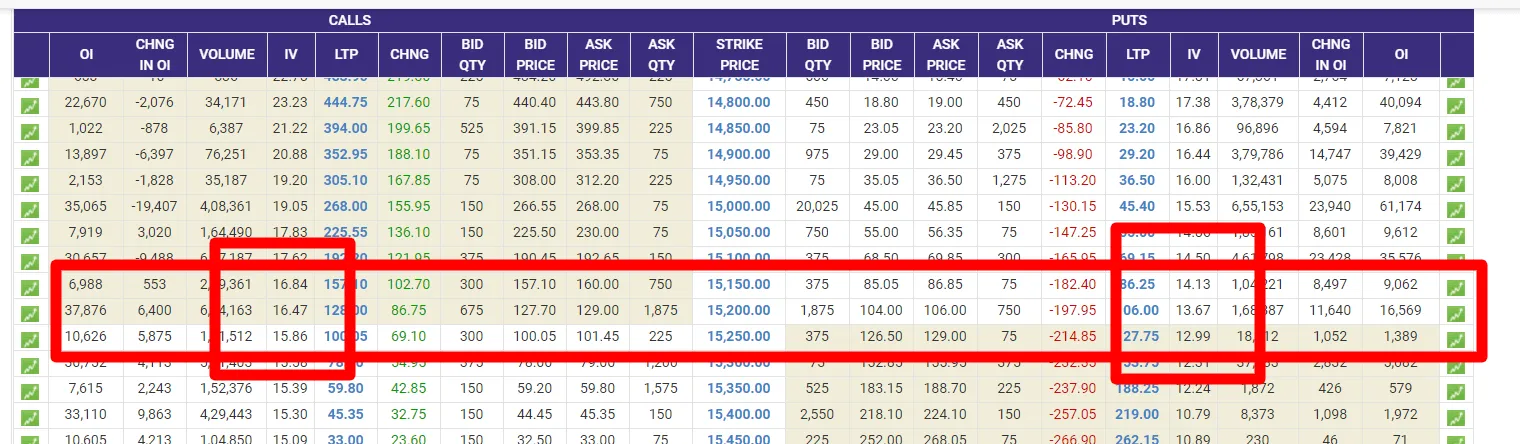This screenshot has width=1520, height=444.
Task: Select the 14,800.00 strike price link
Action: tap(739, 102)
